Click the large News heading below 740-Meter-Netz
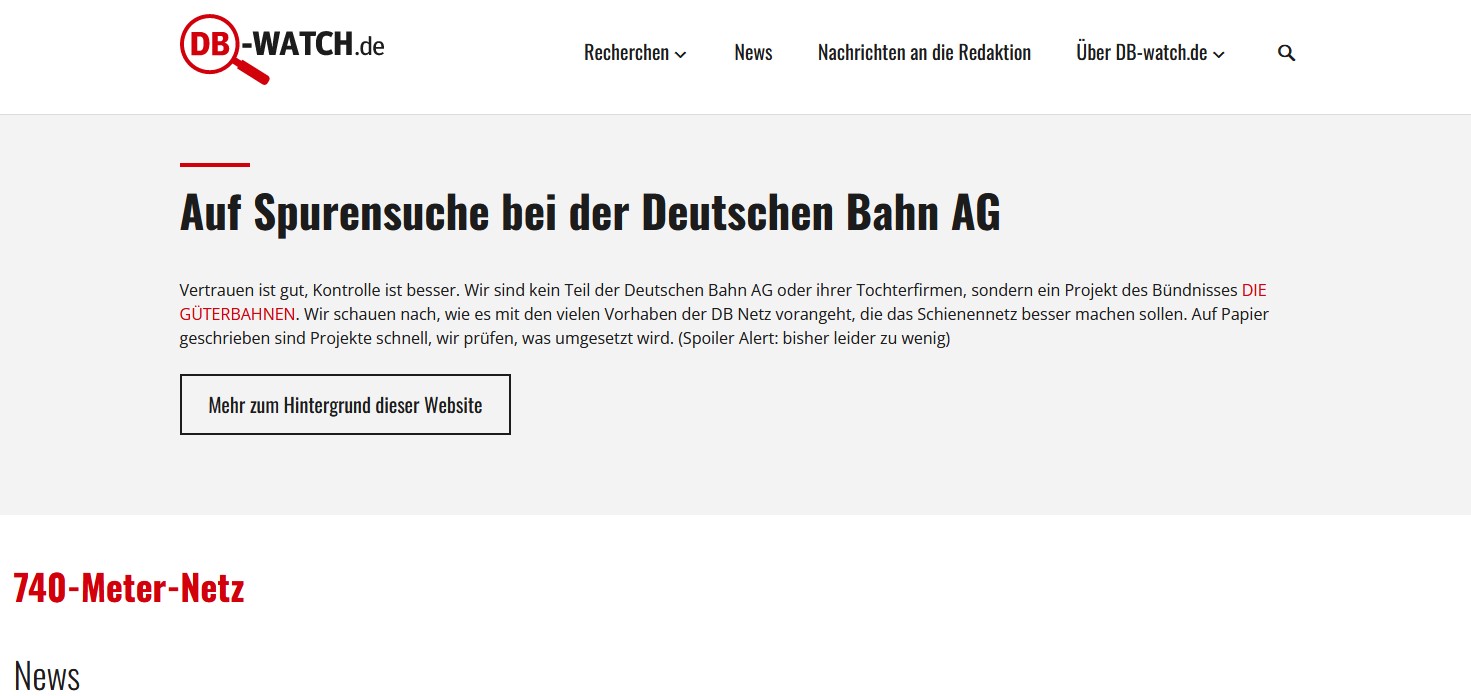Viewport: 1471px width, 696px height. [x=47, y=676]
